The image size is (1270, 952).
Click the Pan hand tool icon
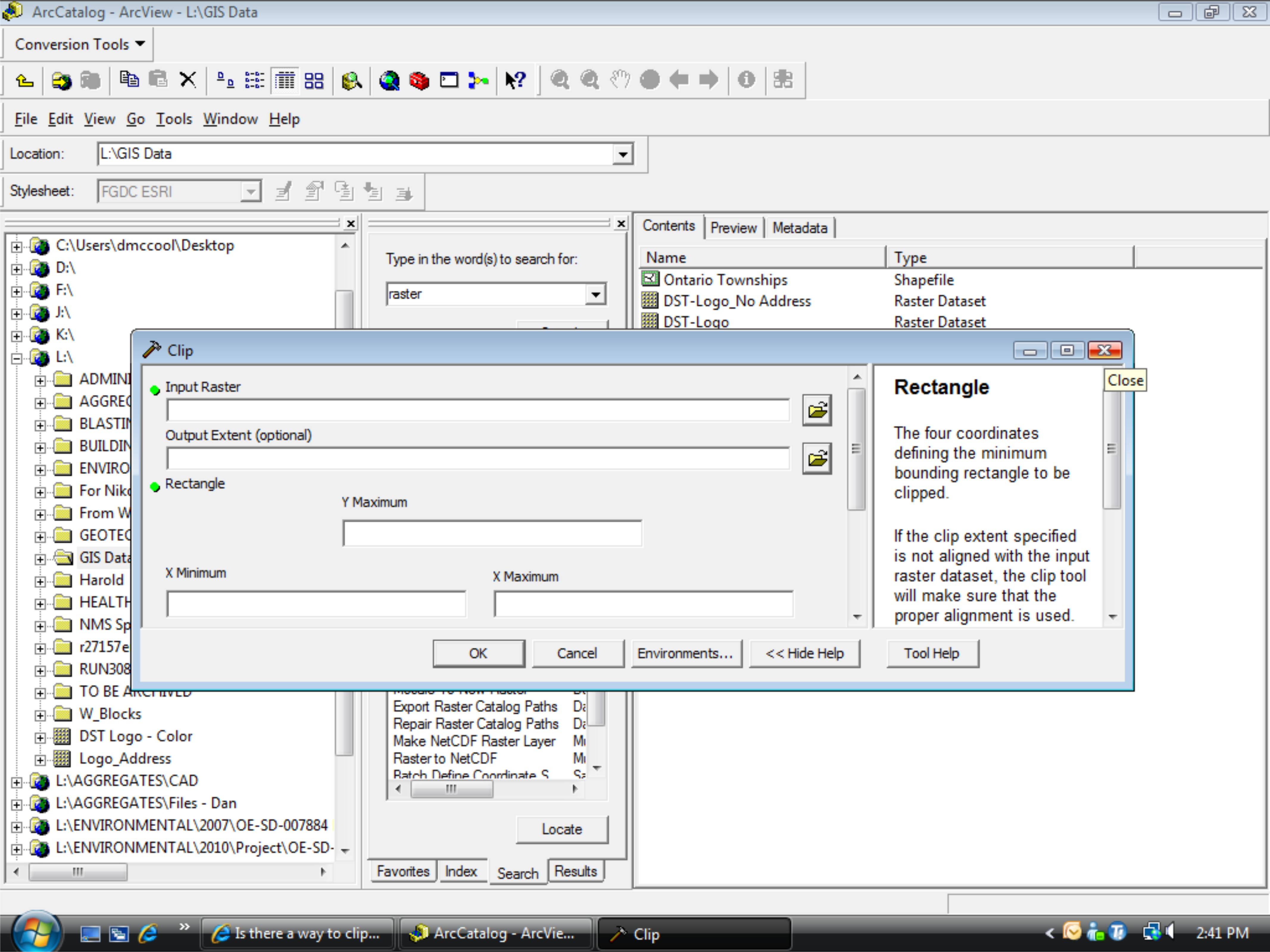tap(620, 80)
